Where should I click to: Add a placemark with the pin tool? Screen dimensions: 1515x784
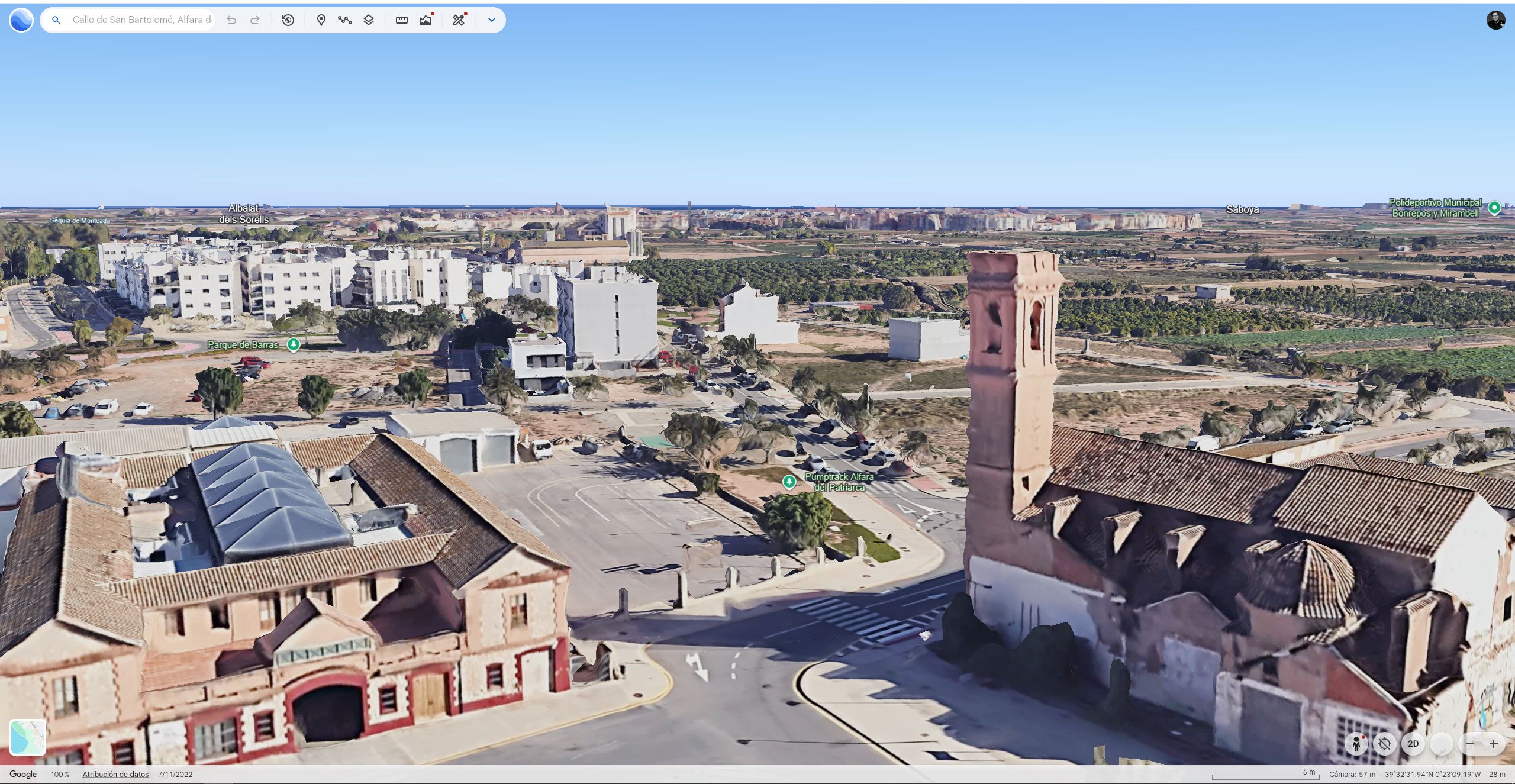tap(321, 20)
